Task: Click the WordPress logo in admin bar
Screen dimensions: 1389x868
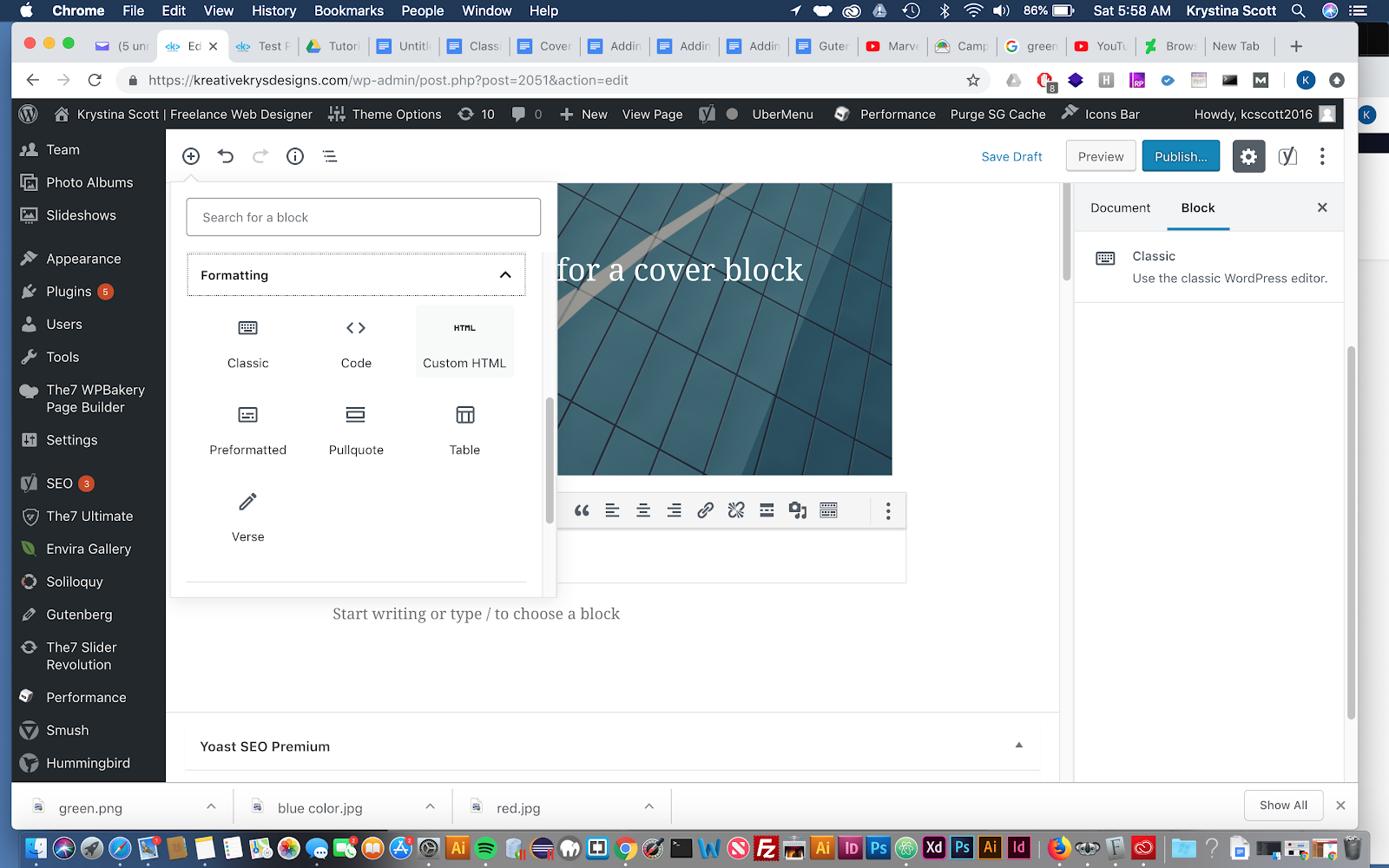Action: 29,115
